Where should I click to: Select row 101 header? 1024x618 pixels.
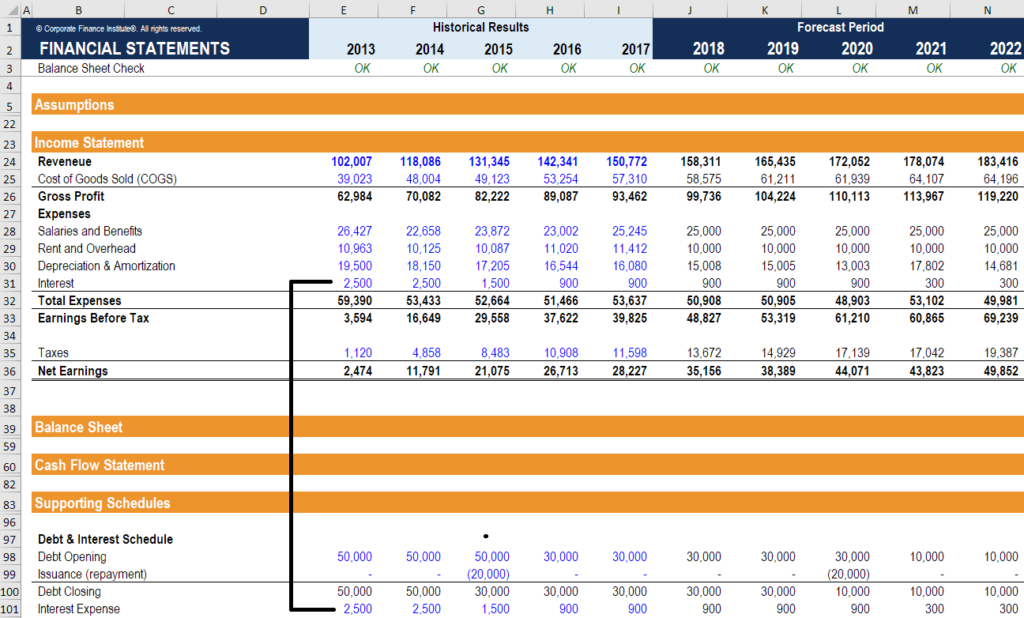[10, 608]
